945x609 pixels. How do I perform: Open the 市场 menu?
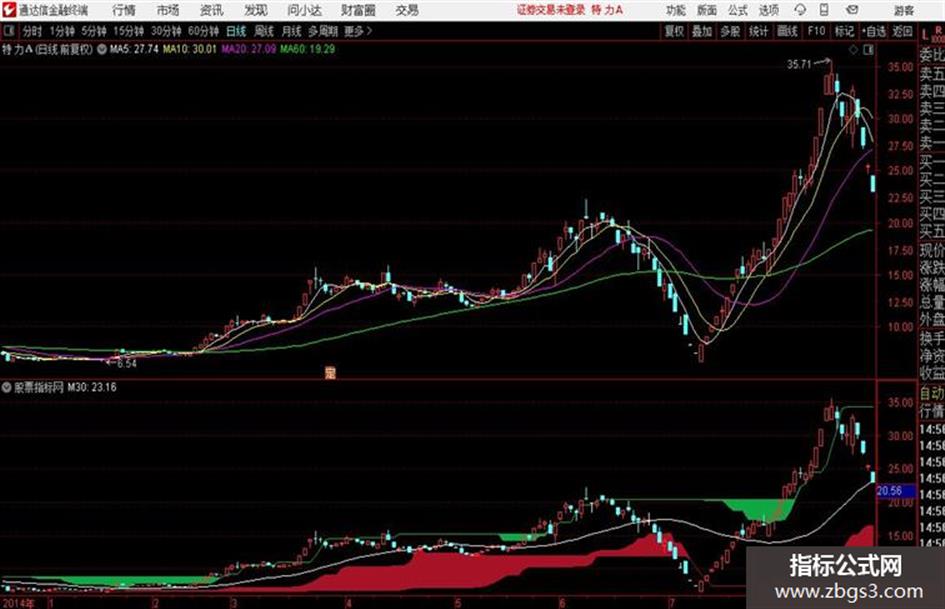[168, 10]
